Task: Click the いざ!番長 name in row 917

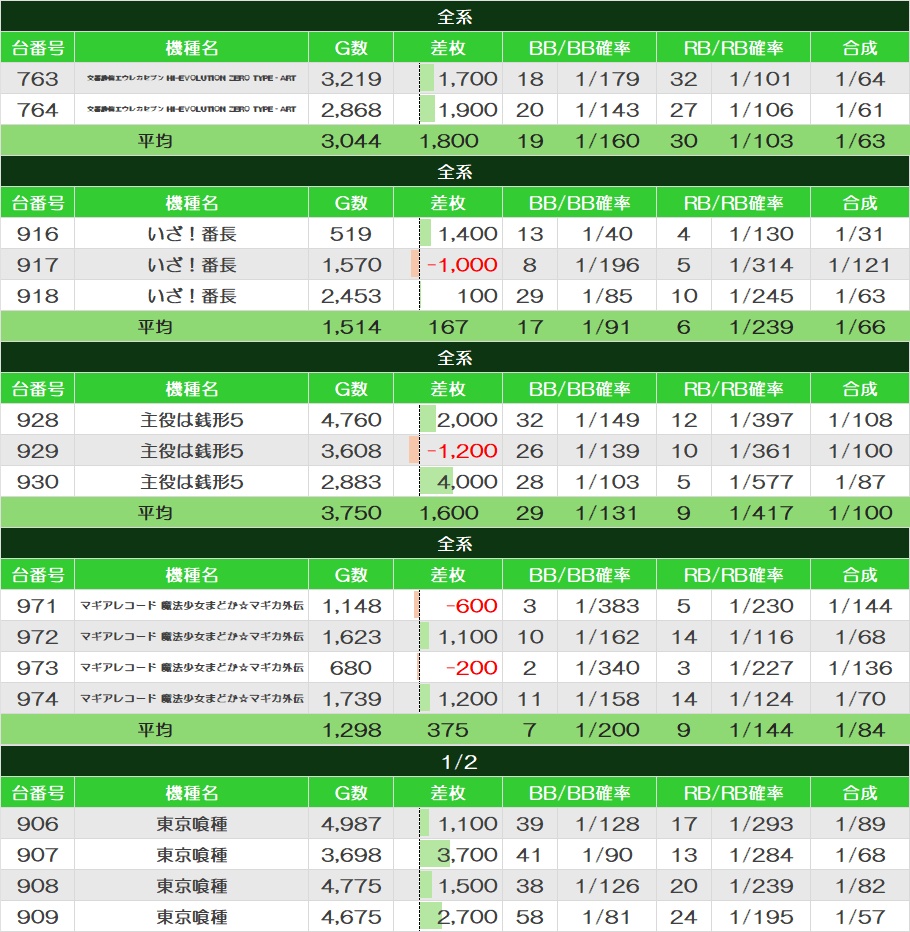Action: pos(191,265)
